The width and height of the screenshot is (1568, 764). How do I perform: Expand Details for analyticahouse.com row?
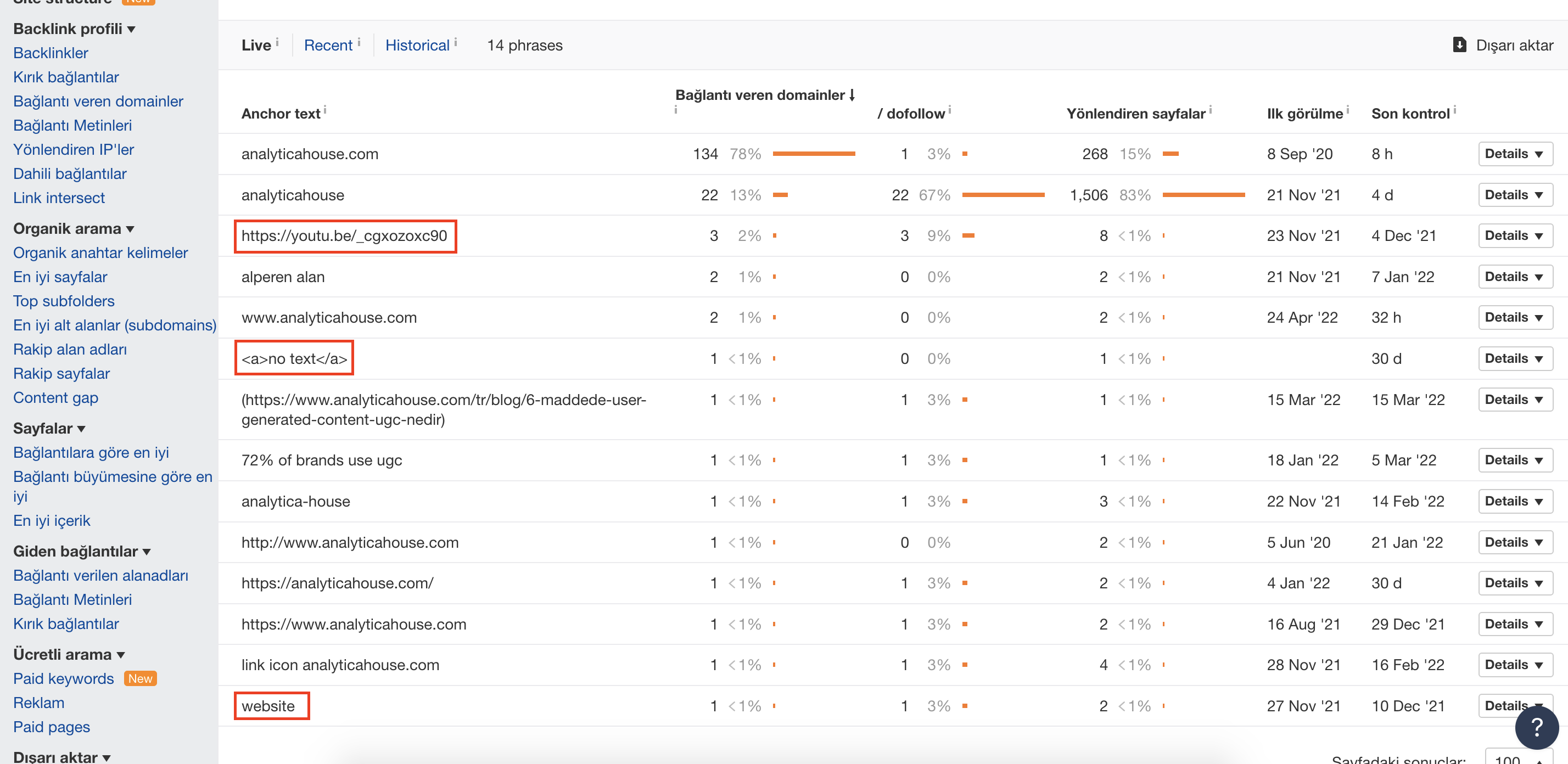(1515, 154)
